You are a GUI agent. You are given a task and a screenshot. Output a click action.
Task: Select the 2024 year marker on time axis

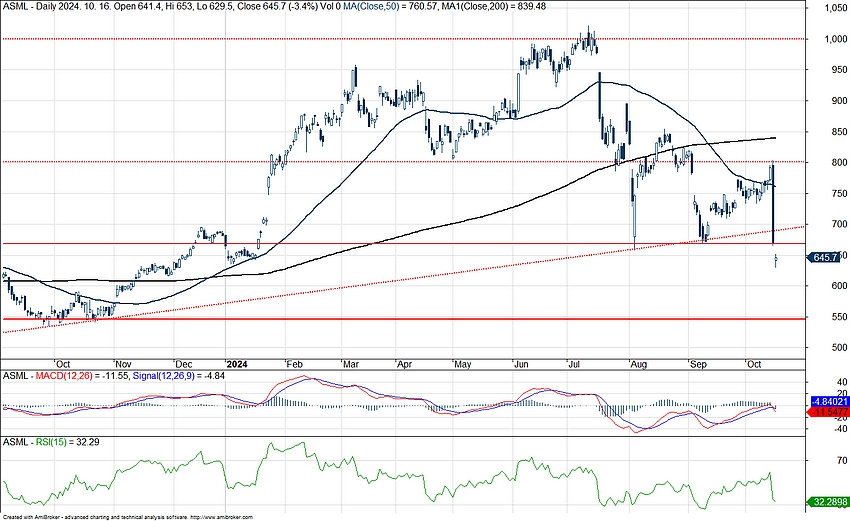(x=237, y=363)
